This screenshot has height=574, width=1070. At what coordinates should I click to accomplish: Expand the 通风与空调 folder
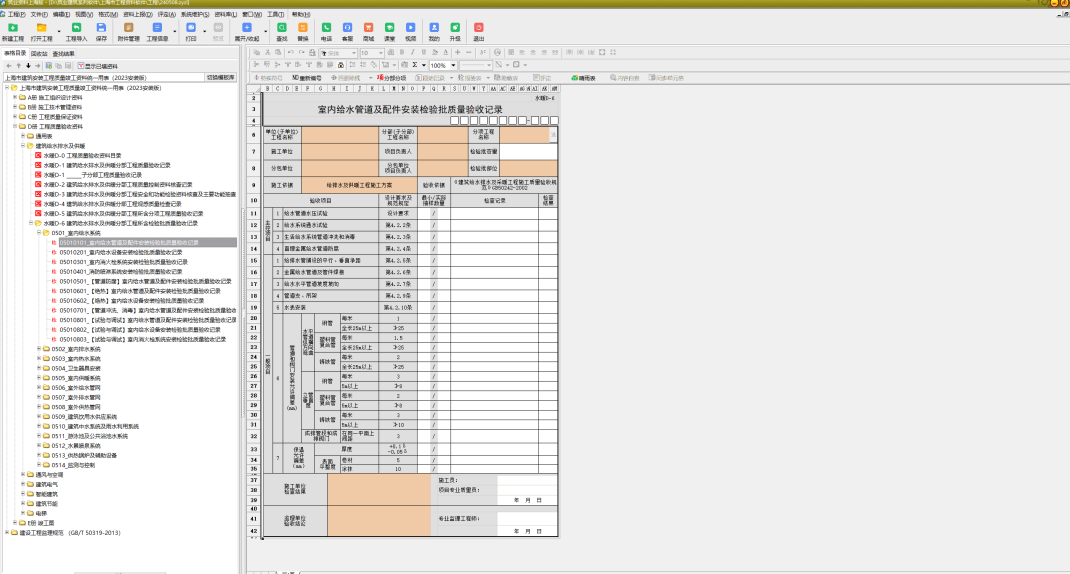tap(23, 474)
